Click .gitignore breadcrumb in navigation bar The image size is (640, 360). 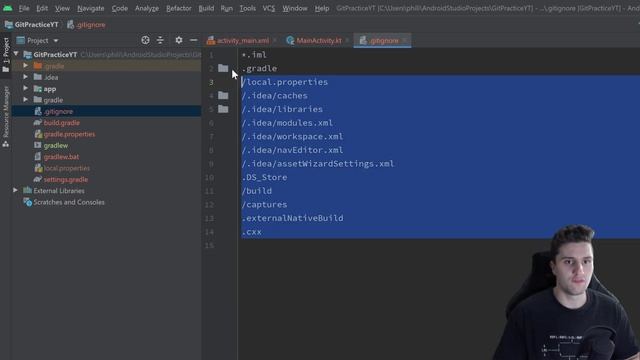86,25
